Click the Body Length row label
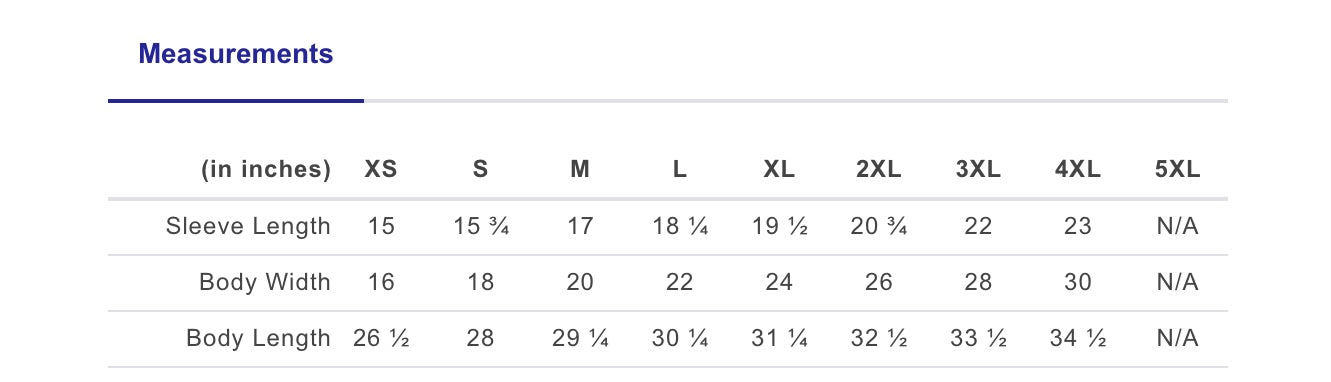 (258, 338)
